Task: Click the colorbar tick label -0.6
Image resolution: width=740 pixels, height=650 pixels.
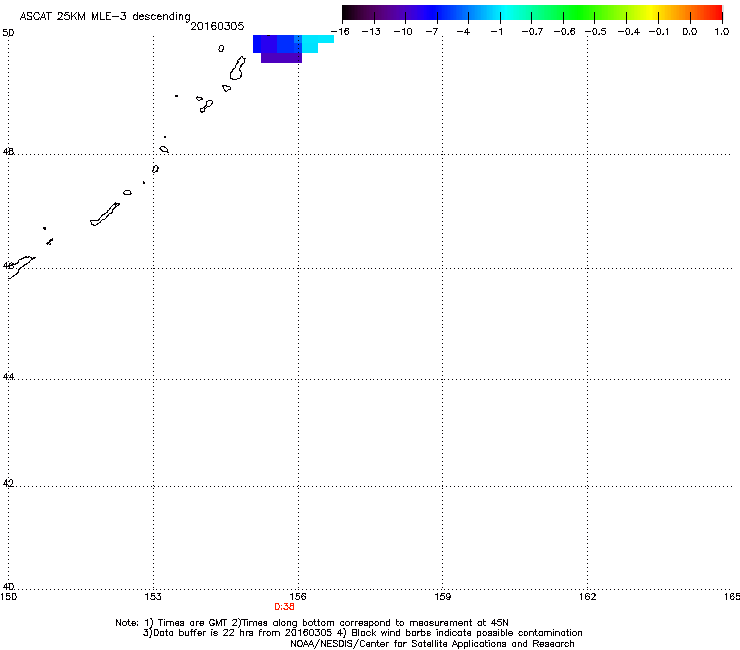Action: click(x=564, y=32)
